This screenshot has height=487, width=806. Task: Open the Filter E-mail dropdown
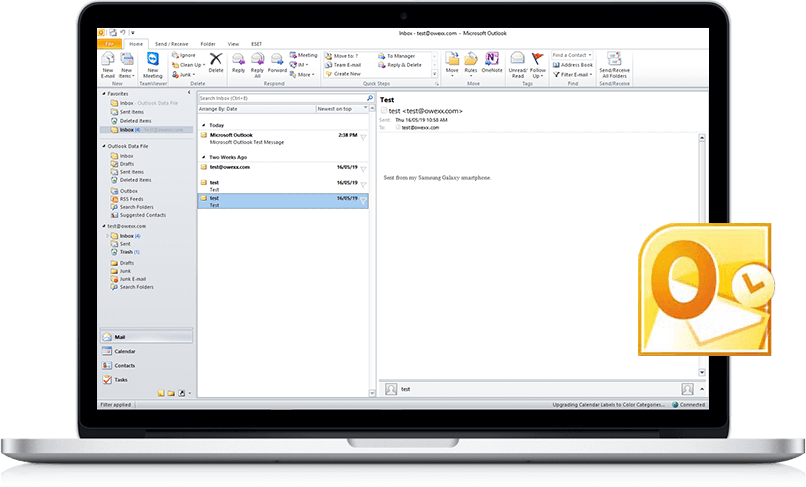click(573, 75)
